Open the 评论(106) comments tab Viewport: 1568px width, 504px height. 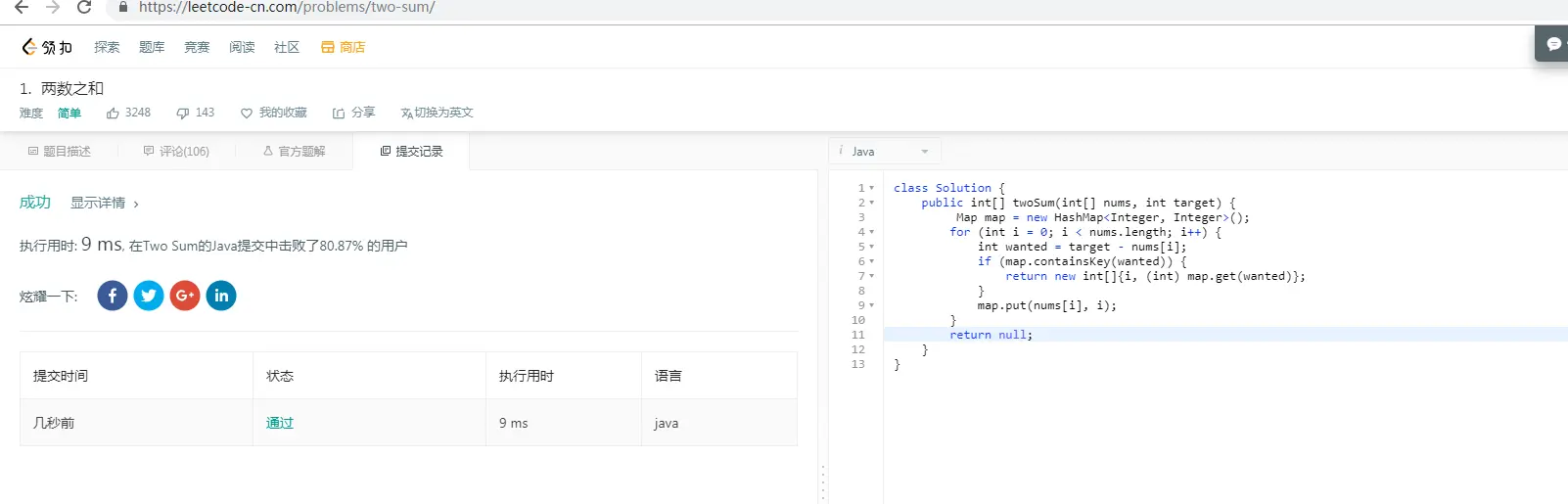[x=176, y=152]
